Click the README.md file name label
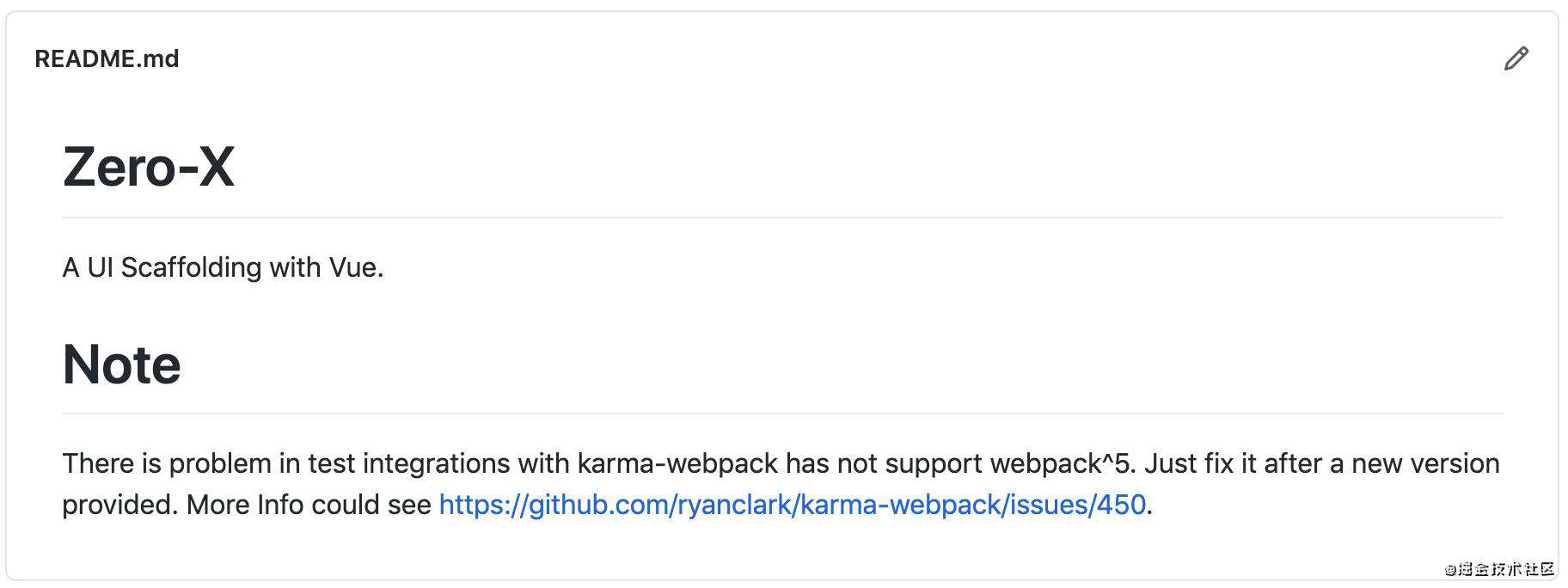Screen dimensions: 1568x588 pyautogui.click(x=107, y=58)
